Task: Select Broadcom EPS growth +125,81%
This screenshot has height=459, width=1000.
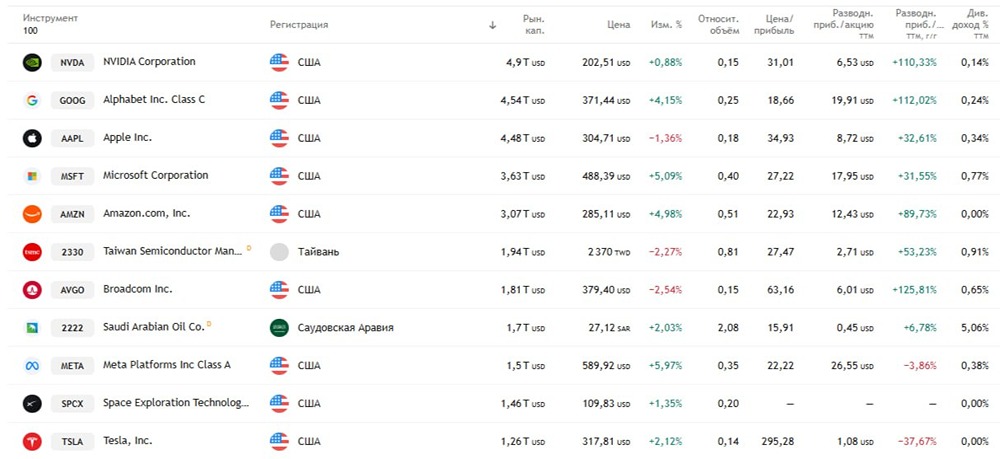Action: 913,290
